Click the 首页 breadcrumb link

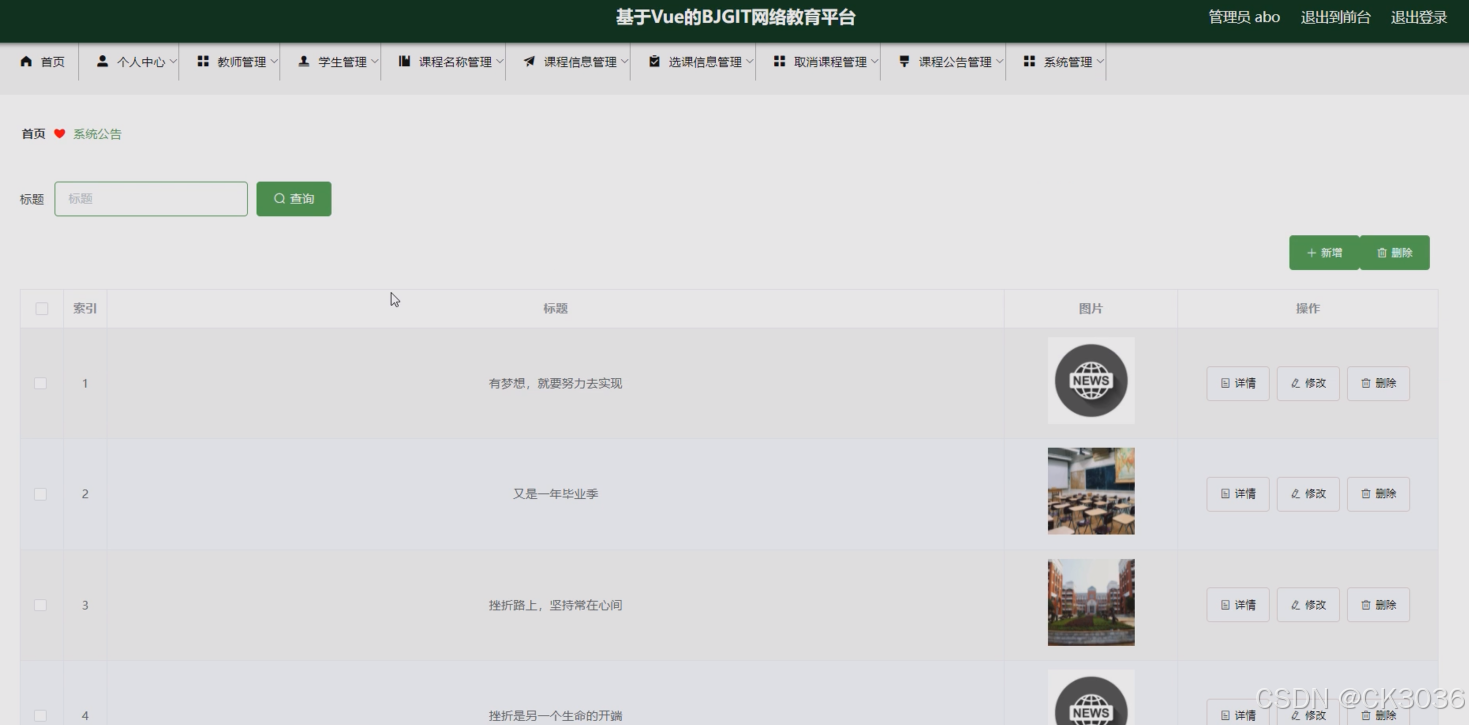[x=34, y=134]
